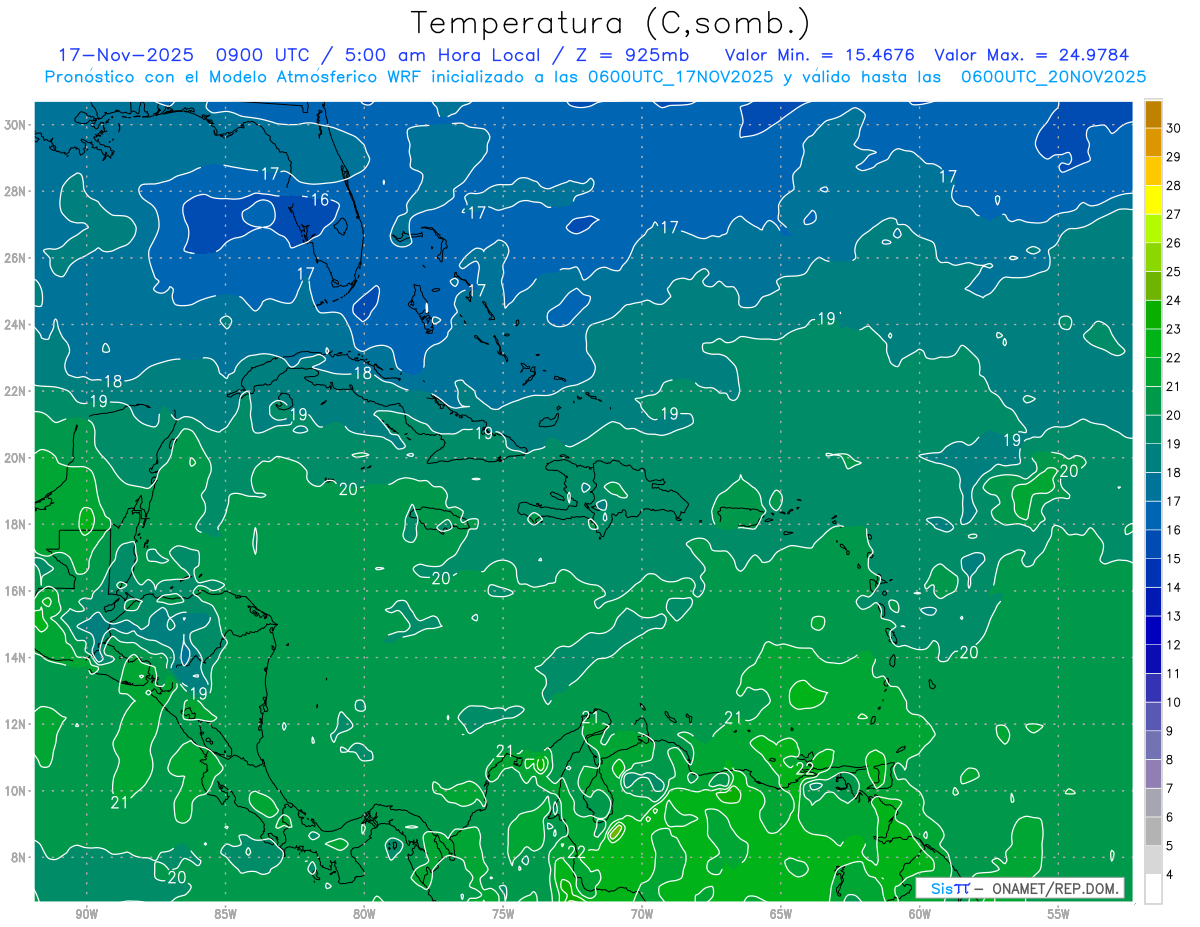
Task: Select the orange color bar segment between 29 and 30
Action: (1153, 142)
